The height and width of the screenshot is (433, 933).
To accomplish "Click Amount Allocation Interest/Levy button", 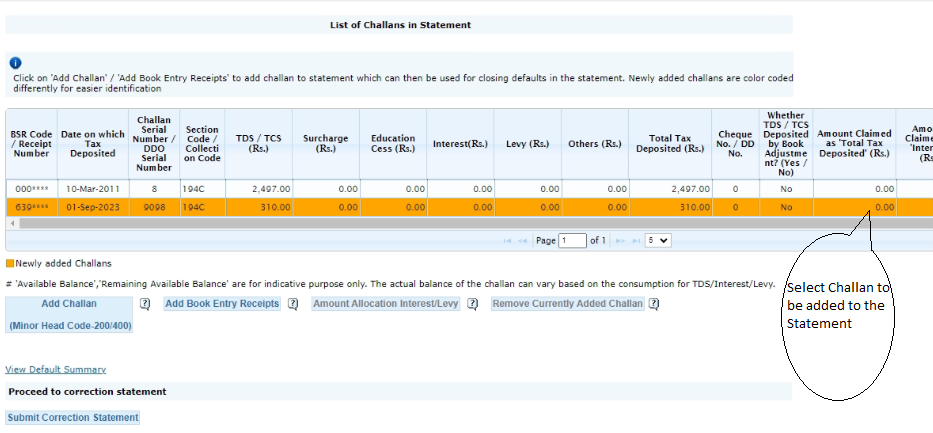I will pos(385,304).
